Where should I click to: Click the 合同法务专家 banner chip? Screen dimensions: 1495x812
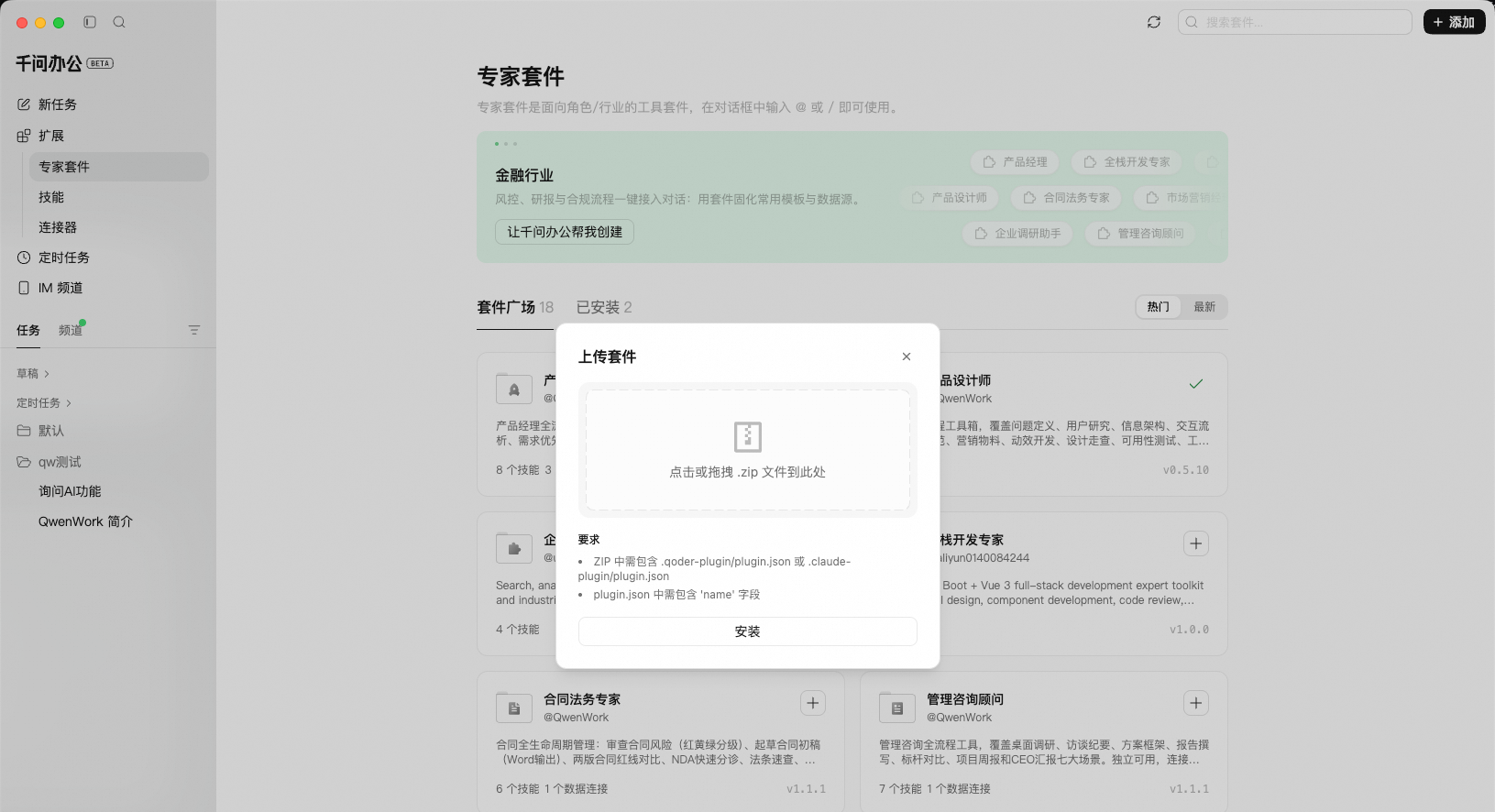[x=1067, y=198]
